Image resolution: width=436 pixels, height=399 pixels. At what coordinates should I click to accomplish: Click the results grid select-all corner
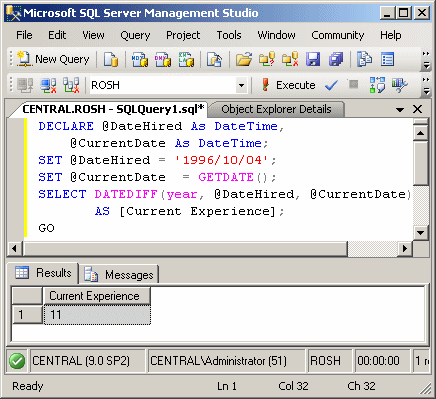tap(27, 296)
